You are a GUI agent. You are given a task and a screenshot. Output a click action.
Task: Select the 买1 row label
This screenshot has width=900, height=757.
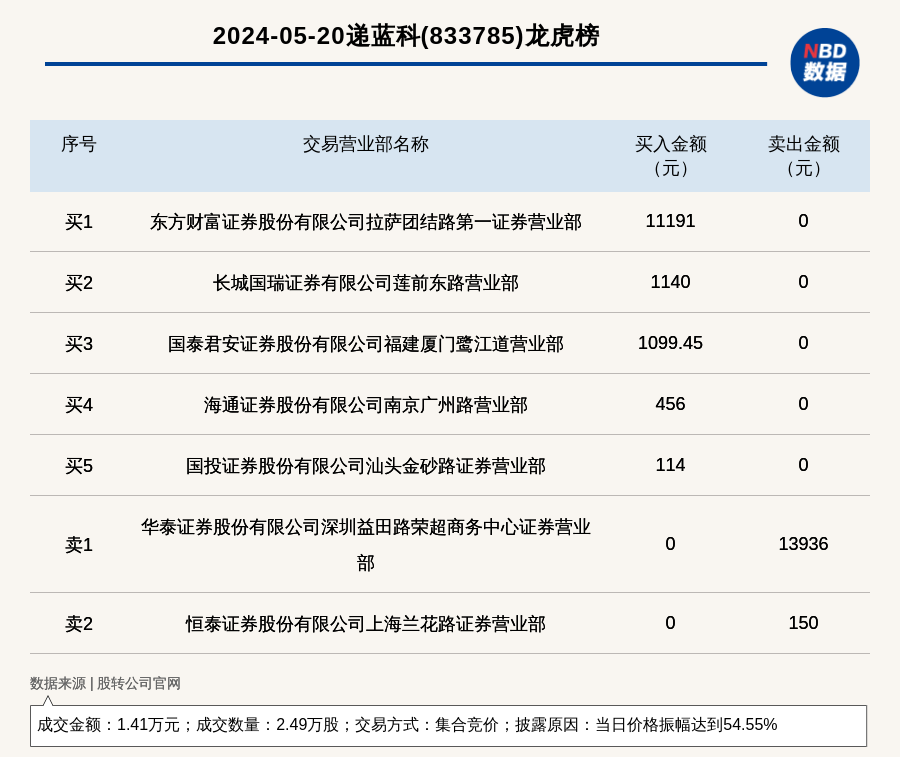79,222
